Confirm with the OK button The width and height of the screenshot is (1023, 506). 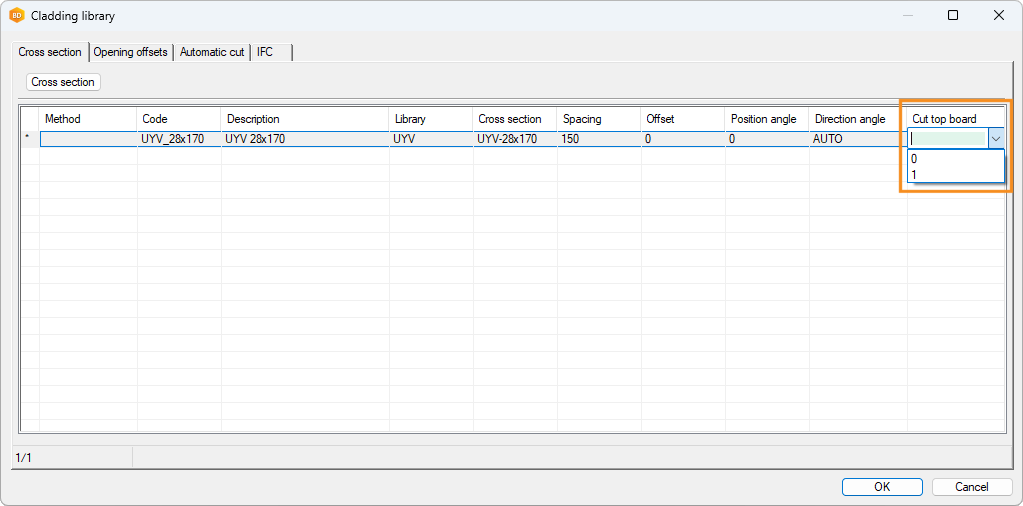pyautogui.click(x=881, y=487)
